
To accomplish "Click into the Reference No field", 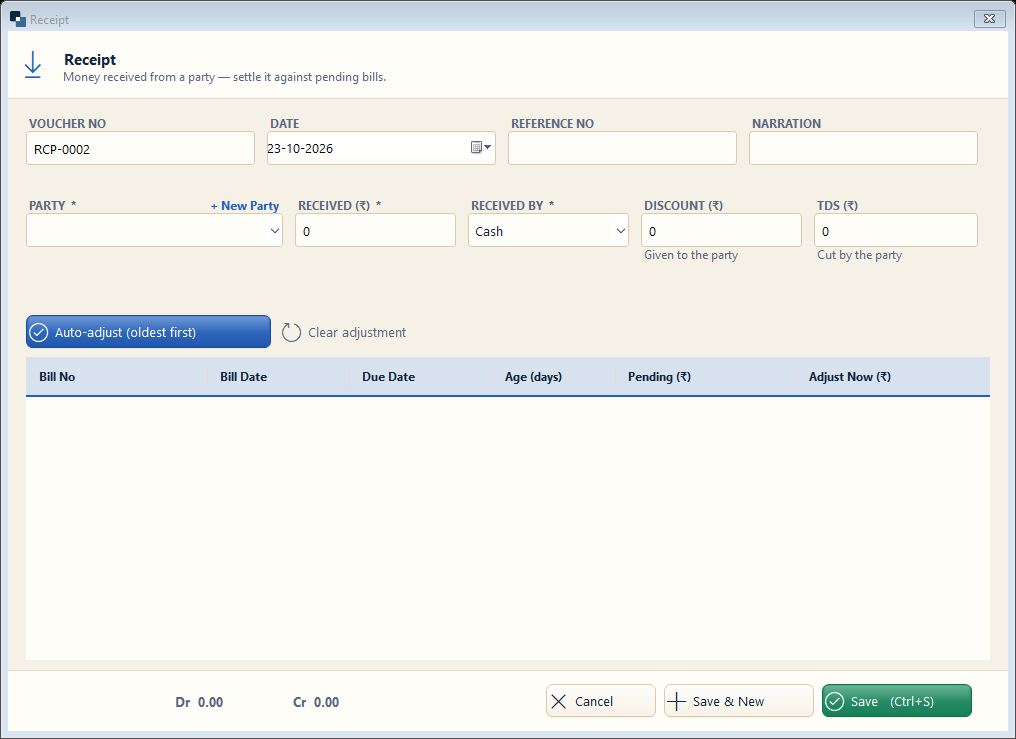I will point(622,148).
